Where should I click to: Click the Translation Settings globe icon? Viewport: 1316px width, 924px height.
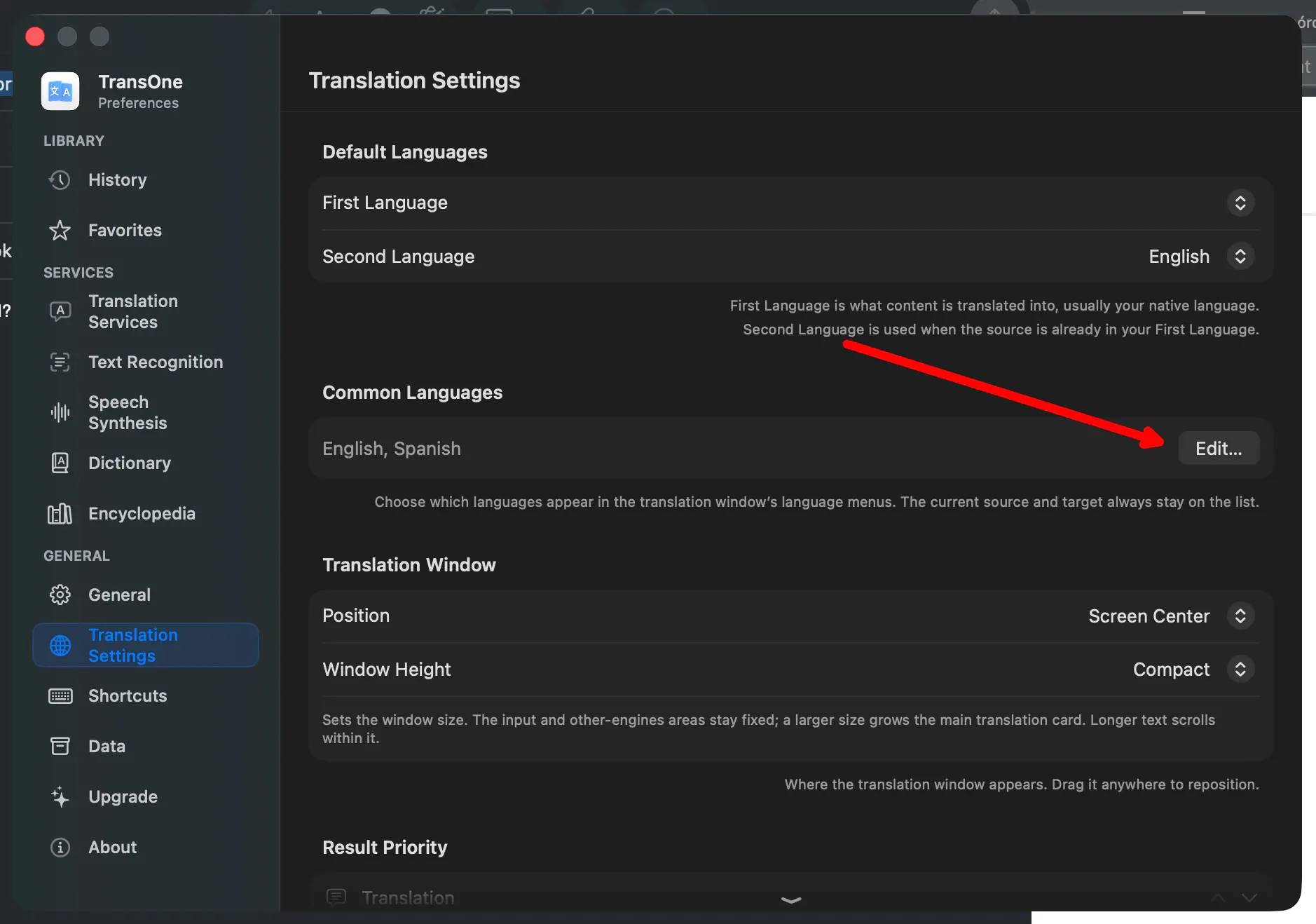click(60, 646)
